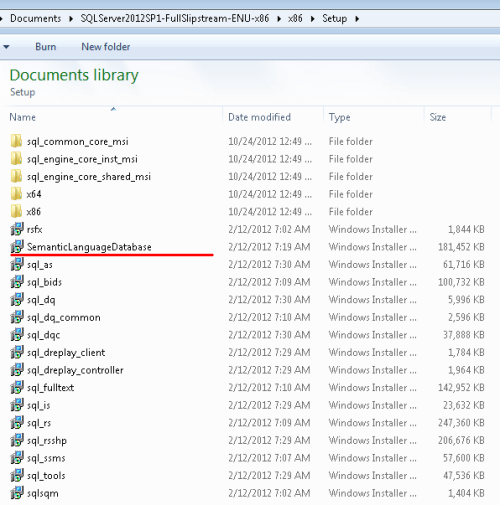
Task: Select the sql_engine_core_inst_msi folder icon
Action: pos(16,159)
